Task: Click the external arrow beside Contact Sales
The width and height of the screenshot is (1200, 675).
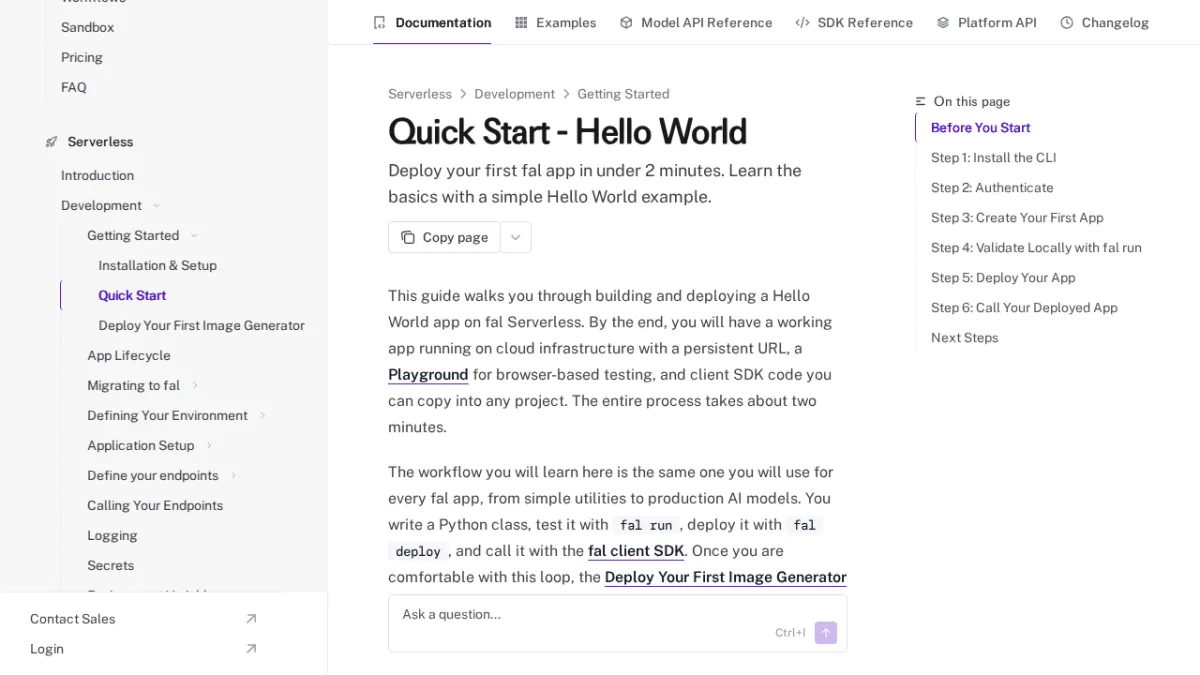Action: tap(251, 619)
